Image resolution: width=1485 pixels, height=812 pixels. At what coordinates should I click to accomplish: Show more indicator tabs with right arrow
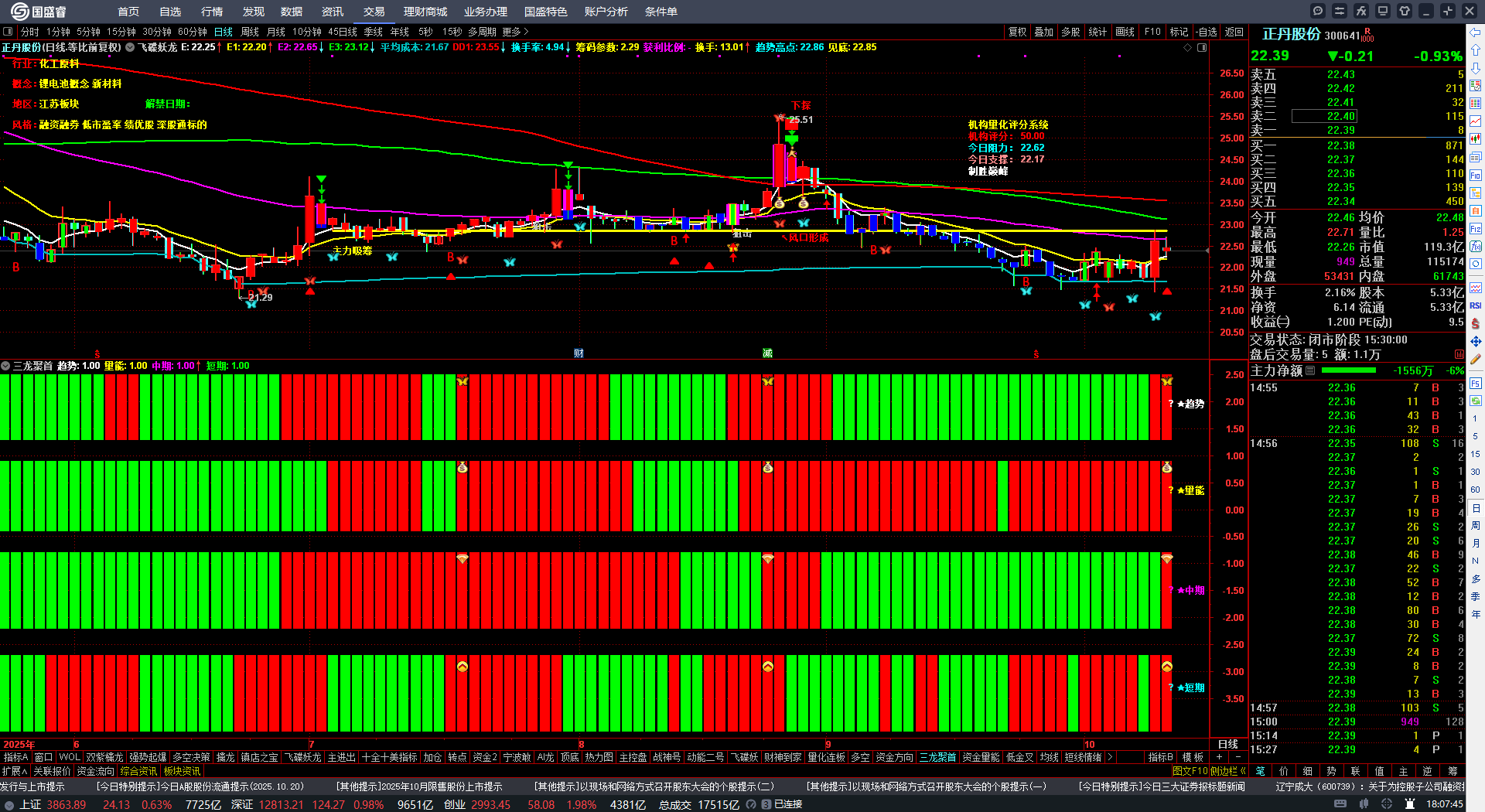pos(1110,757)
